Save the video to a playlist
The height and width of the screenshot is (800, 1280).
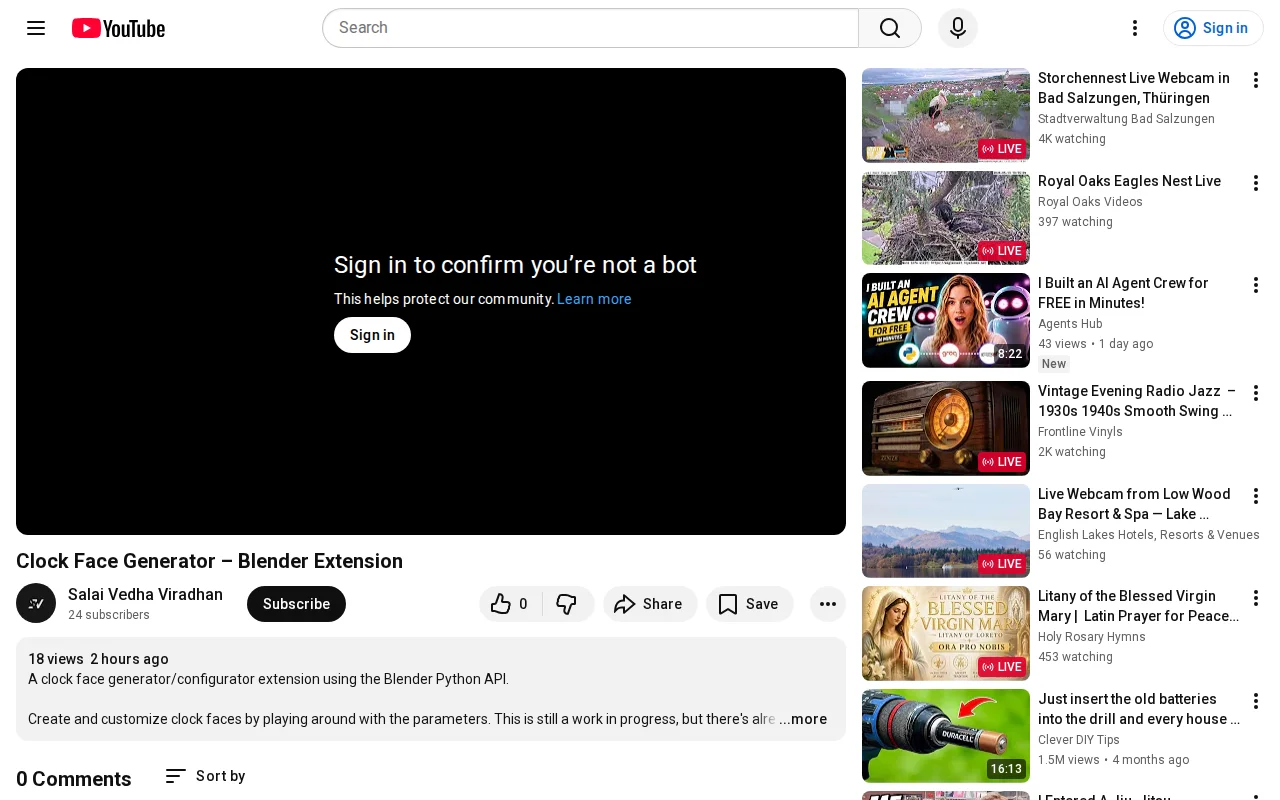pos(749,604)
